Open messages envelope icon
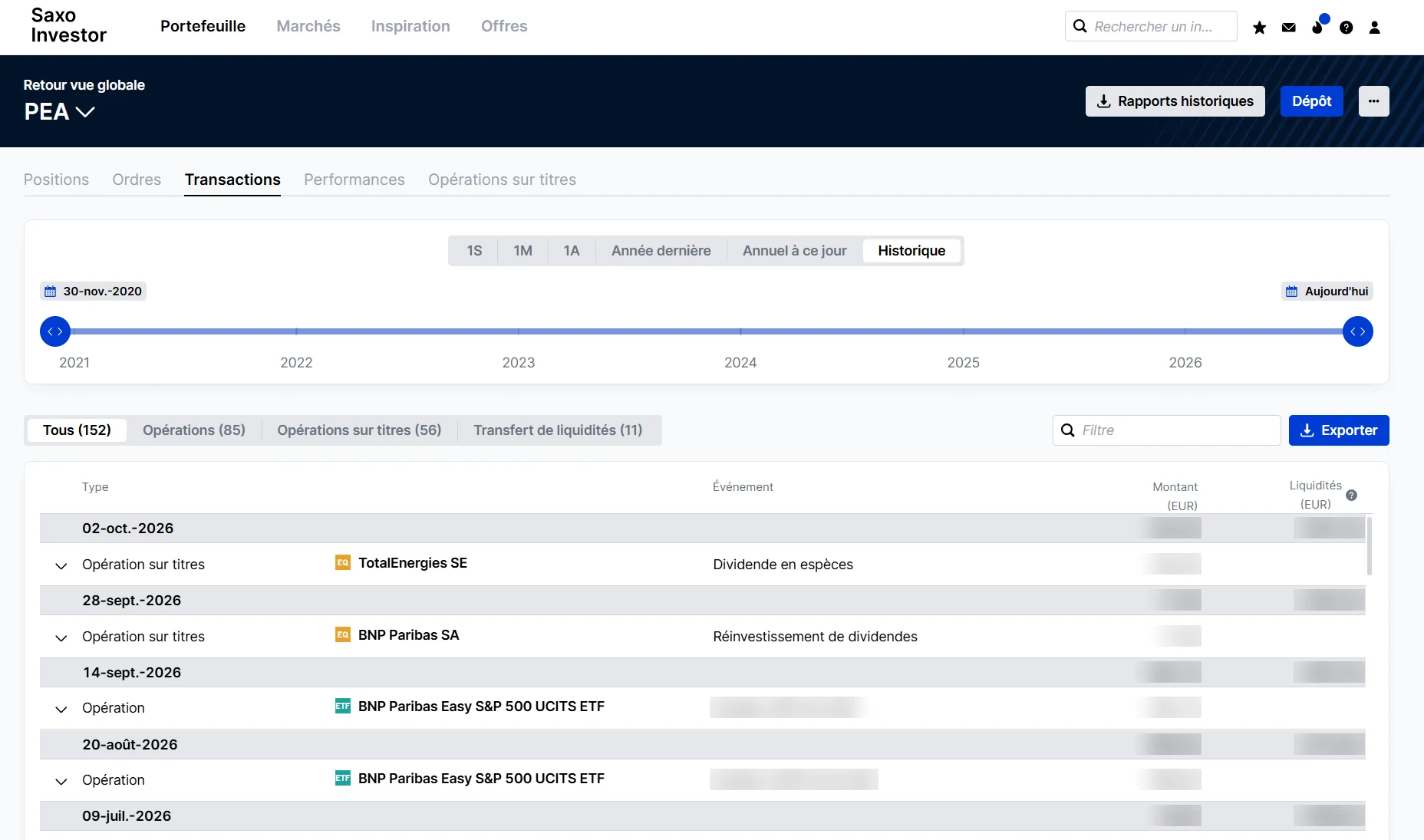The image size is (1424, 840). point(1289,28)
